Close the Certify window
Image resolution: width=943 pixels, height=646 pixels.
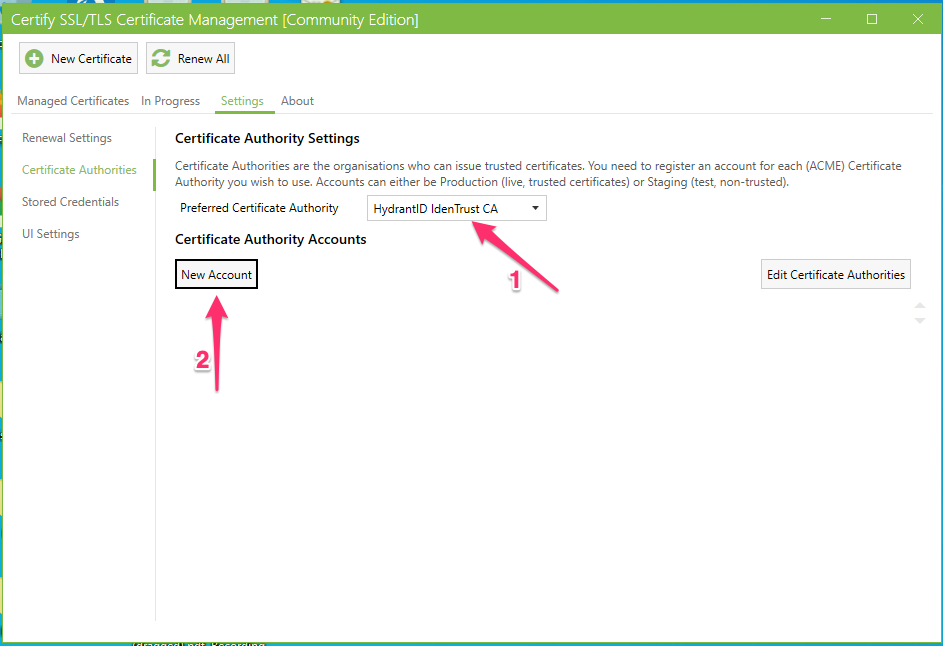(917, 19)
